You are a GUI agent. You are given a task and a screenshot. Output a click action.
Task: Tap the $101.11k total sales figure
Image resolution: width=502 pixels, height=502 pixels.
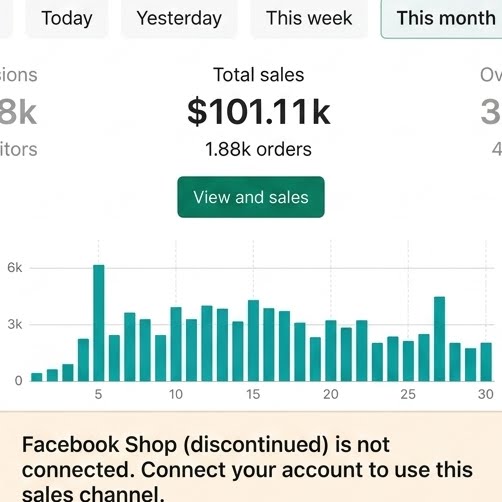pos(259,112)
